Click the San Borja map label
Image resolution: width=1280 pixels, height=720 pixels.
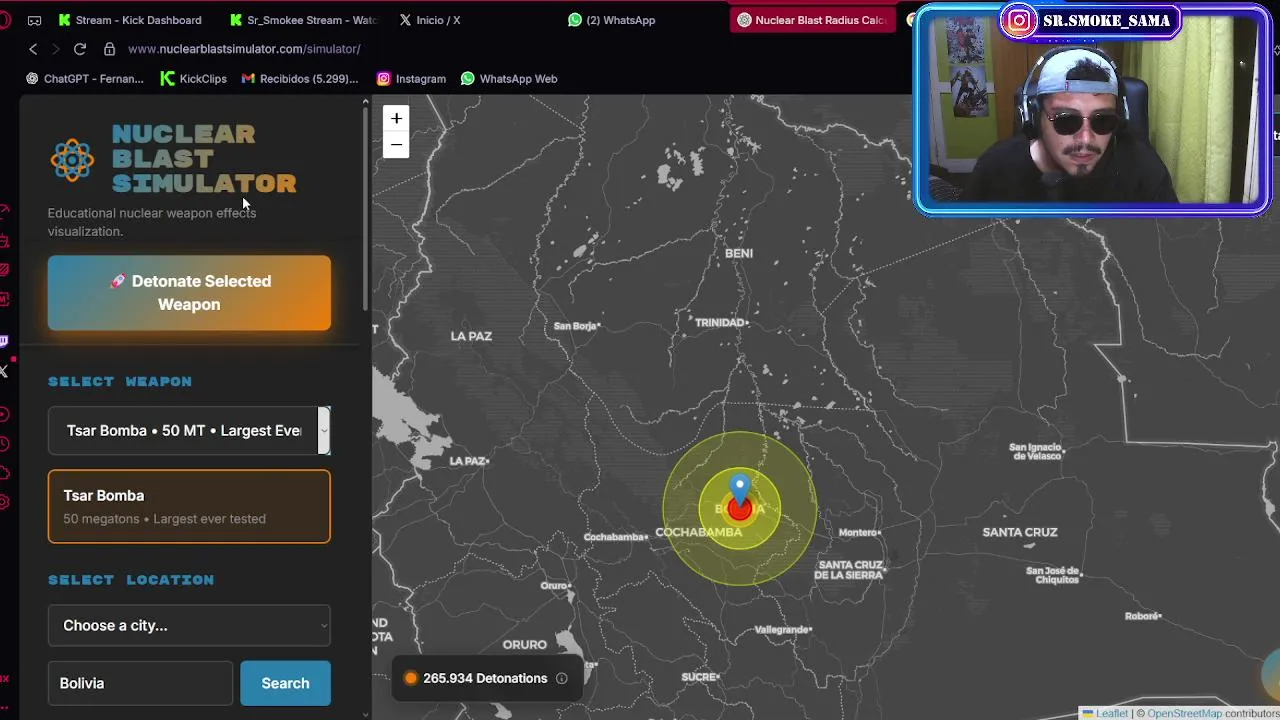click(576, 326)
